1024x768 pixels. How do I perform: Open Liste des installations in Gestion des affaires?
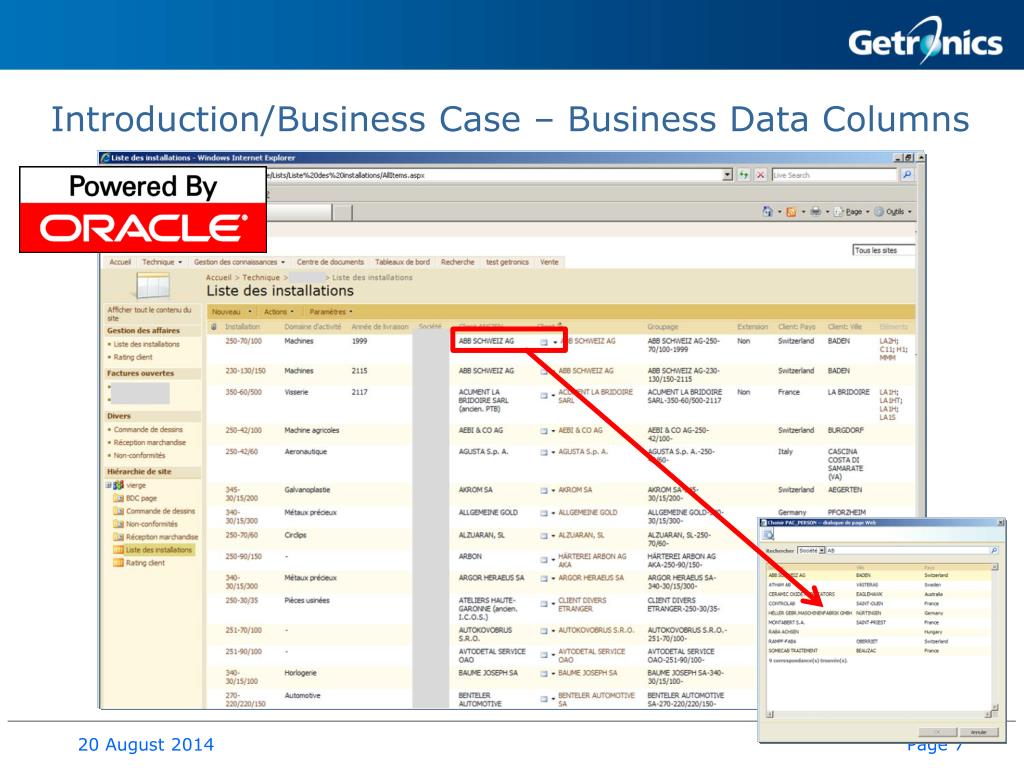146,344
